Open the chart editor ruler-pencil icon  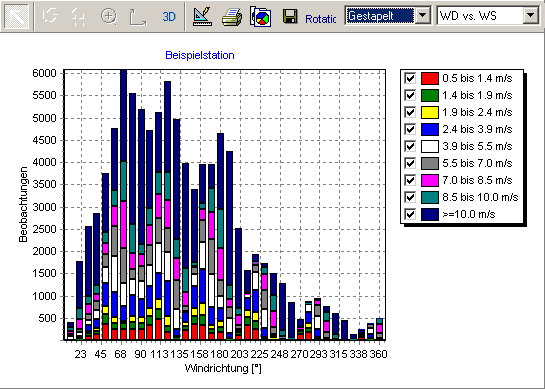[x=202, y=16]
